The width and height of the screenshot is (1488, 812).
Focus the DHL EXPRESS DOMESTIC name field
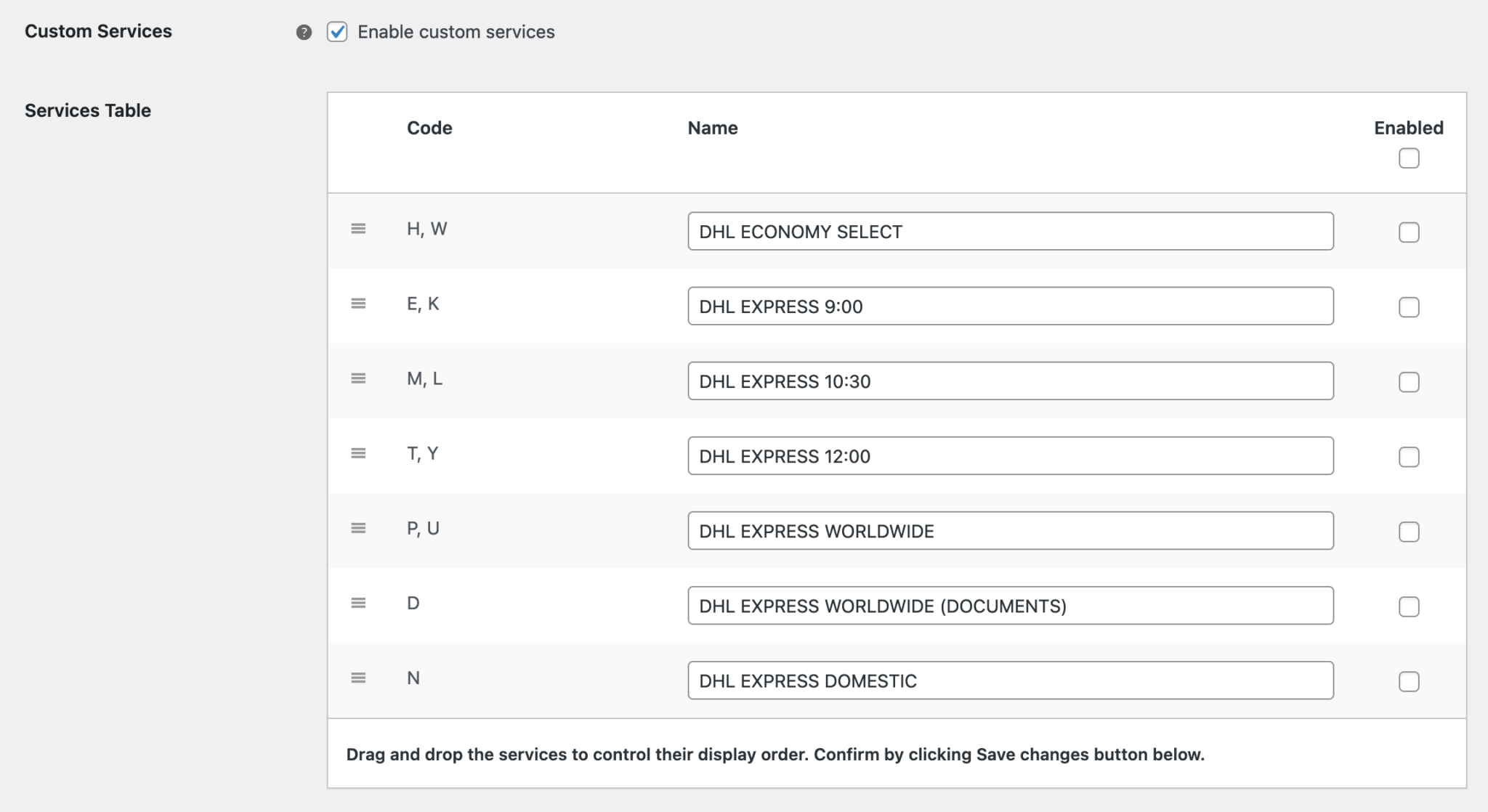pyautogui.click(x=1010, y=680)
